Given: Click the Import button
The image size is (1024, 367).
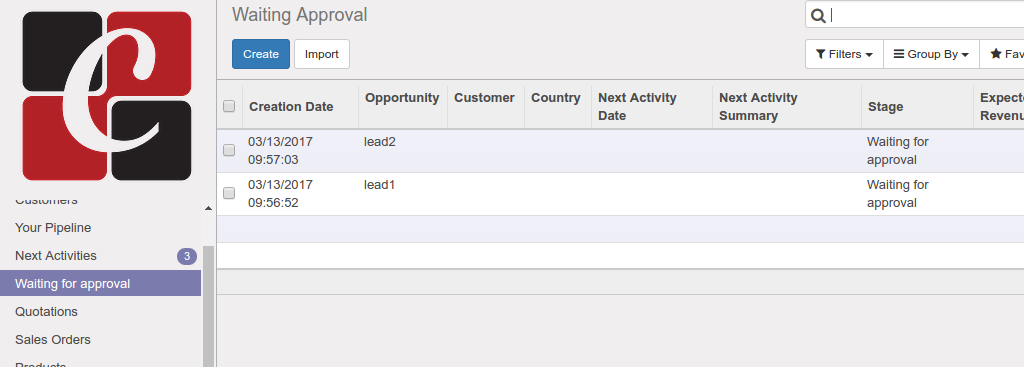Looking at the screenshot, I should (x=322, y=54).
